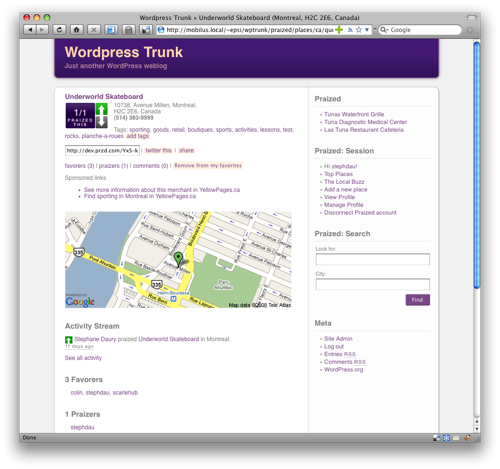The image size is (500, 469).
Task: Click the green plus add bookmark icon
Action: 339,30
